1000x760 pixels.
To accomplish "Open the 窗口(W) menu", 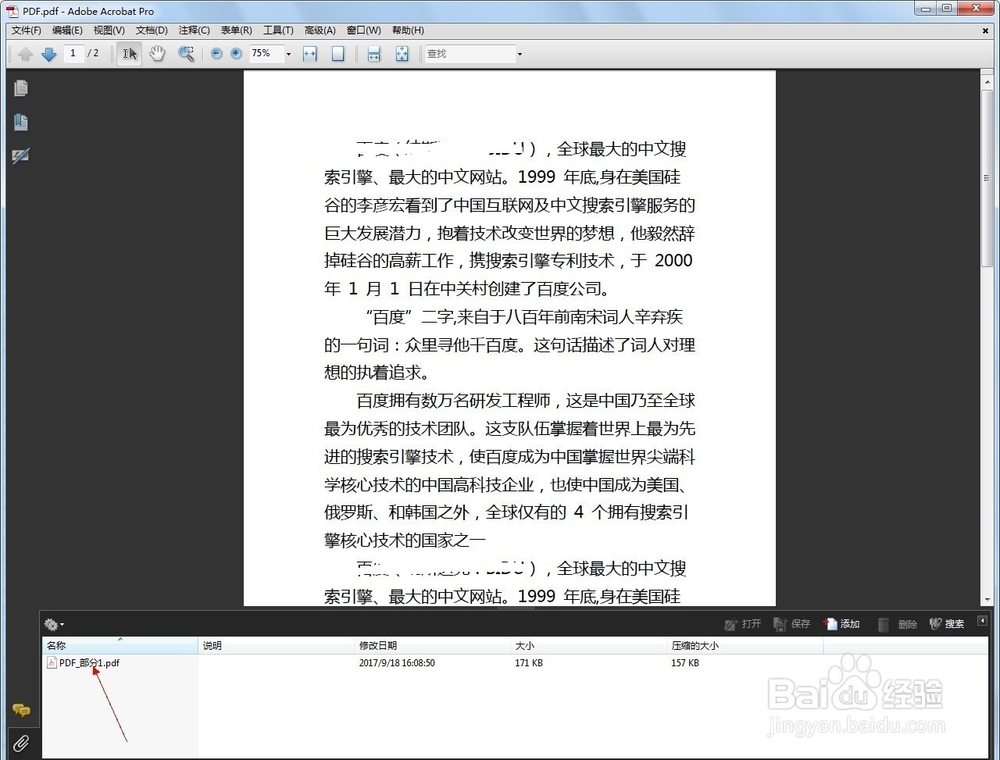I will (364, 30).
